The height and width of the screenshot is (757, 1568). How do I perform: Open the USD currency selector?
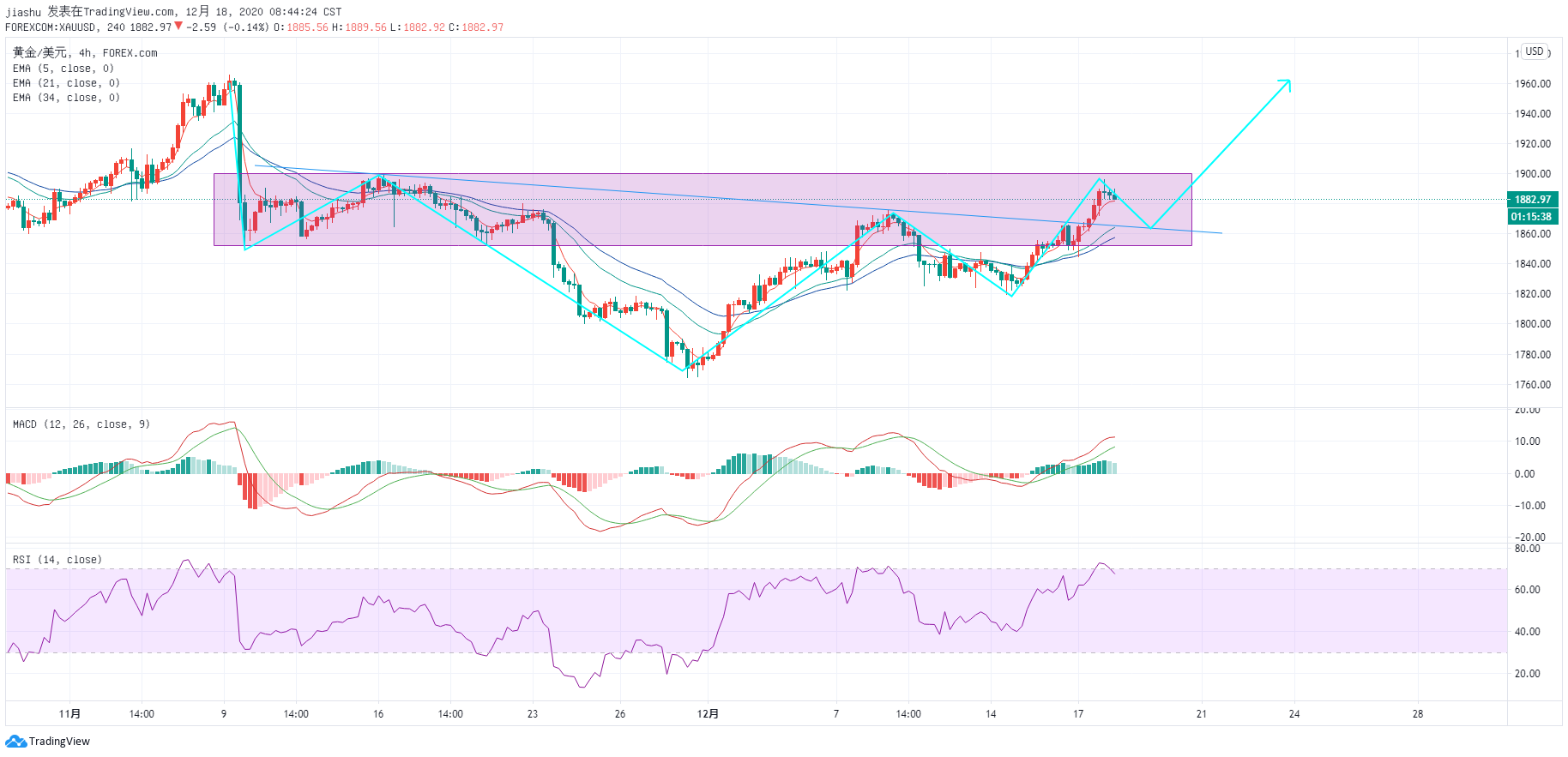point(1535,51)
